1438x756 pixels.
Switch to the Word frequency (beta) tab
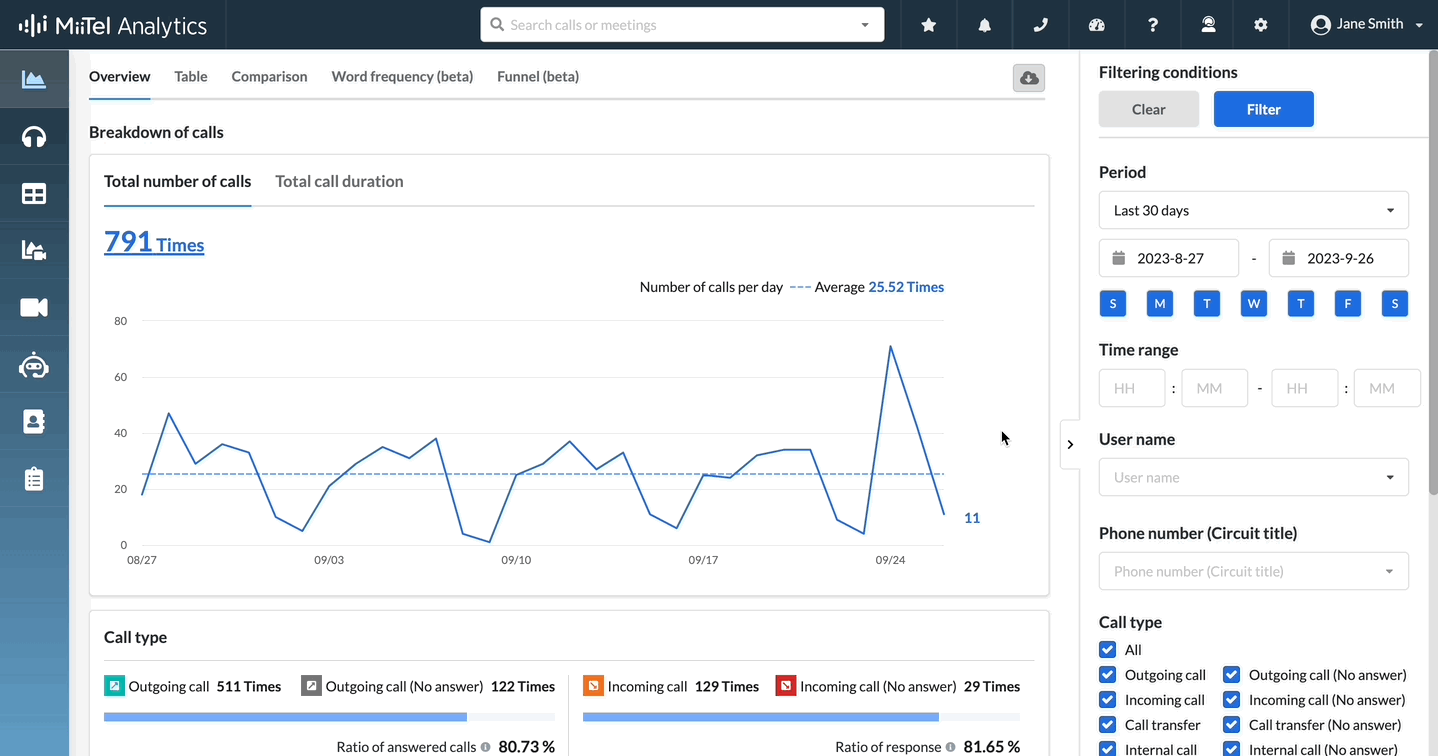(x=402, y=77)
